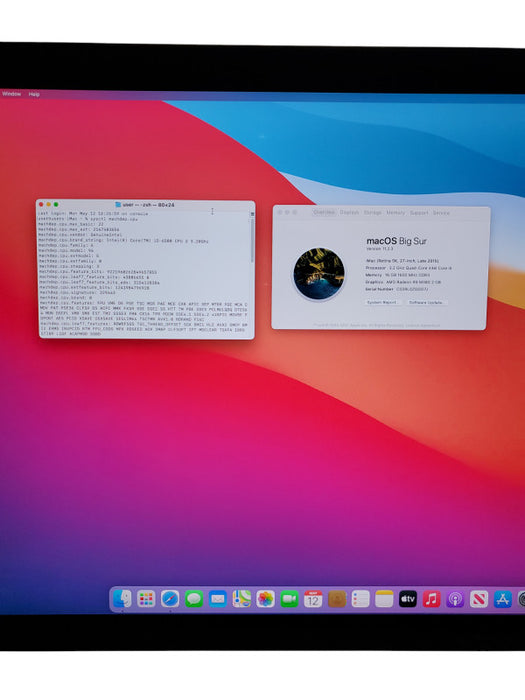
Task: Open the Window menu in menu bar
Action: click(12, 94)
